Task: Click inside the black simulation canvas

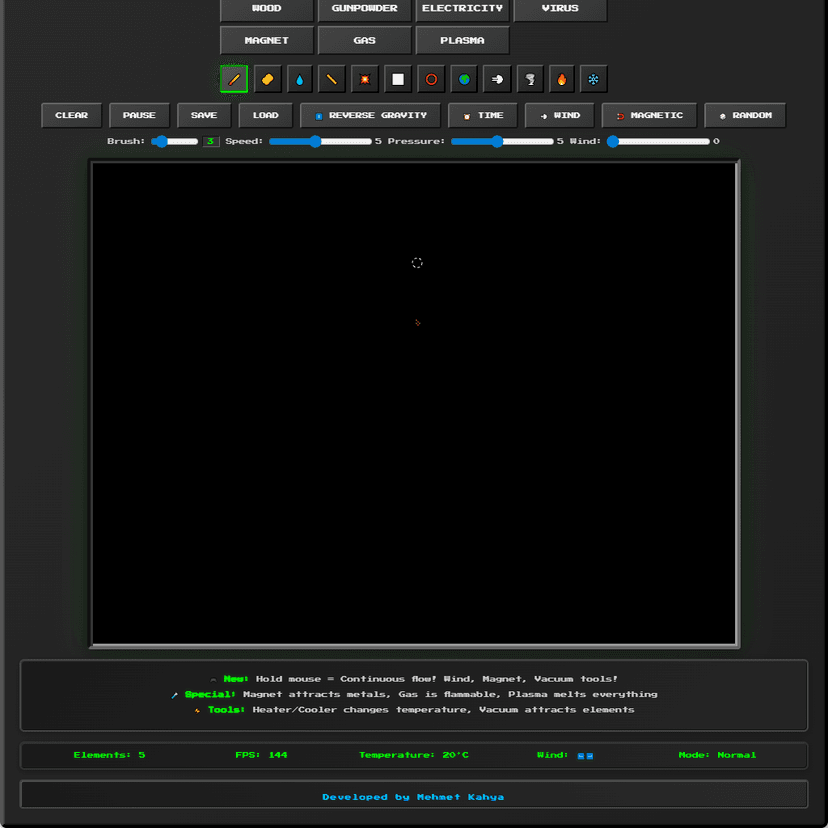Action: [x=415, y=450]
